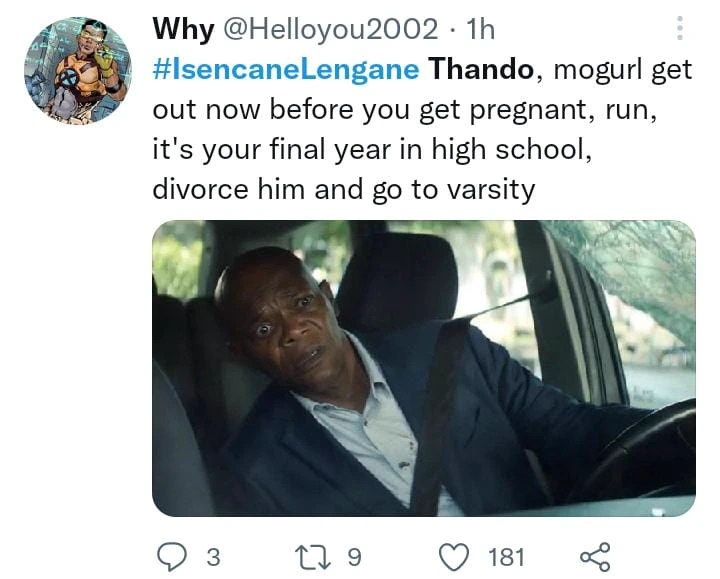Like the tweet with the heart icon
720x579 pixels.
point(454,557)
